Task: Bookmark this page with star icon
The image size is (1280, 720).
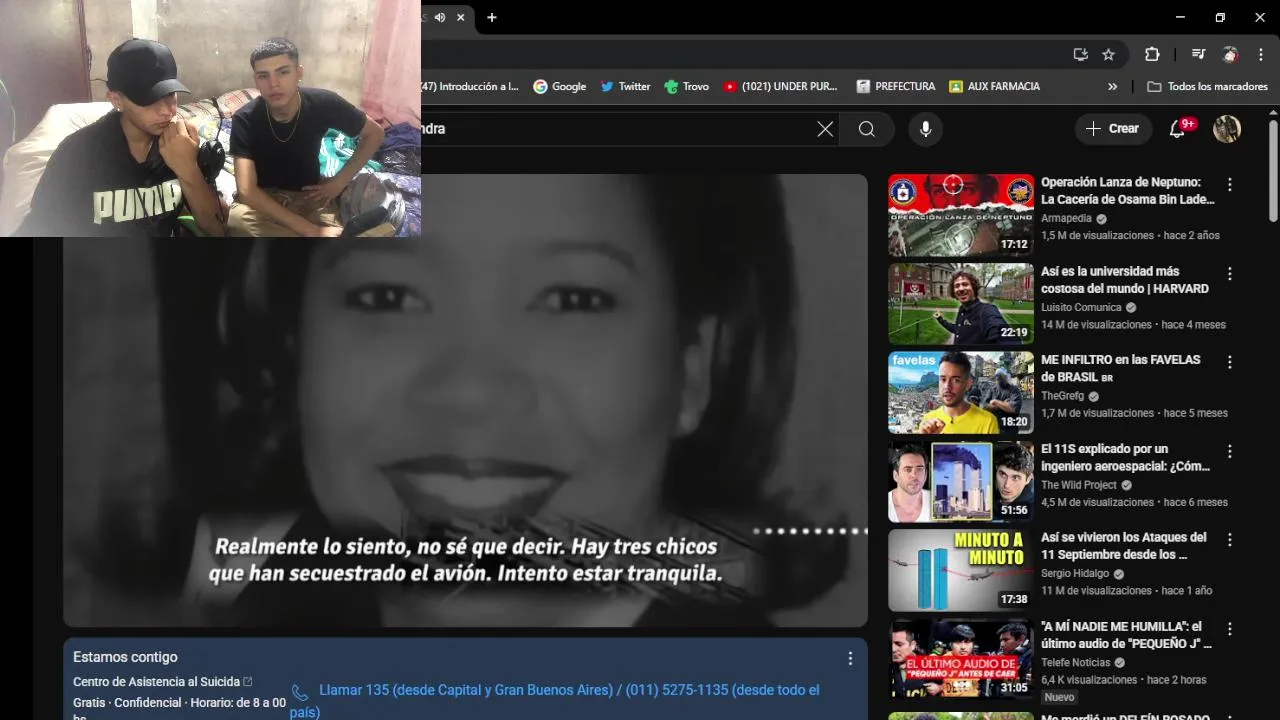Action: tap(1108, 55)
